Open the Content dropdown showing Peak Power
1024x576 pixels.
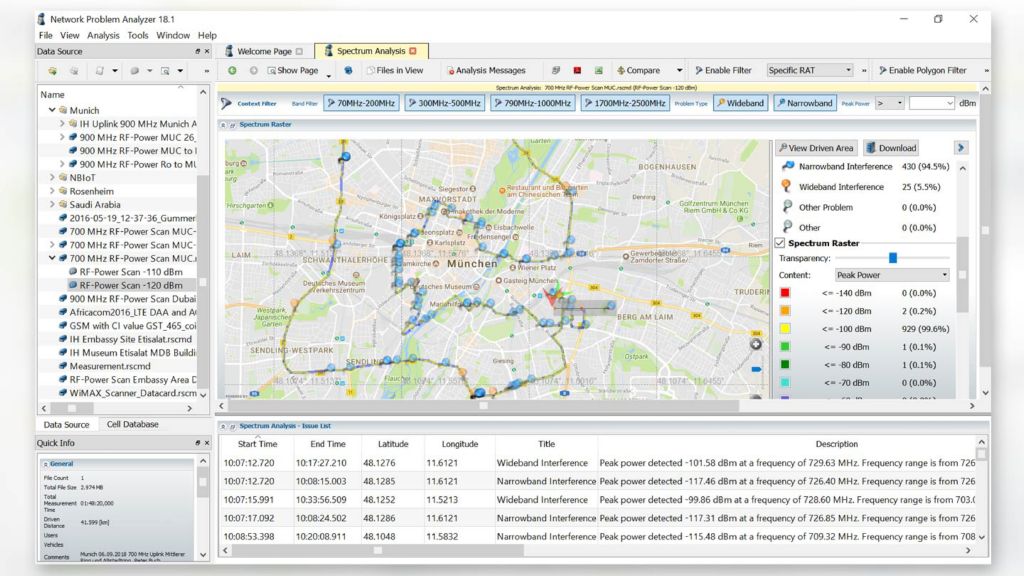point(890,274)
